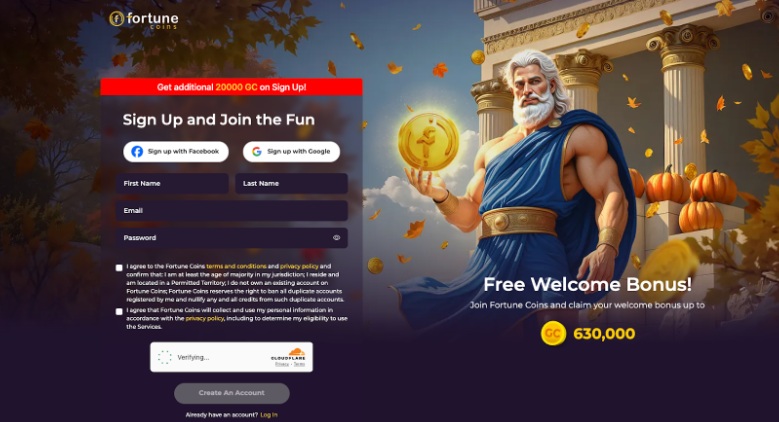Viewport: 779px width, 422px height.
Task: Click the red 20000 GC sign-up banner
Action: click(232, 87)
